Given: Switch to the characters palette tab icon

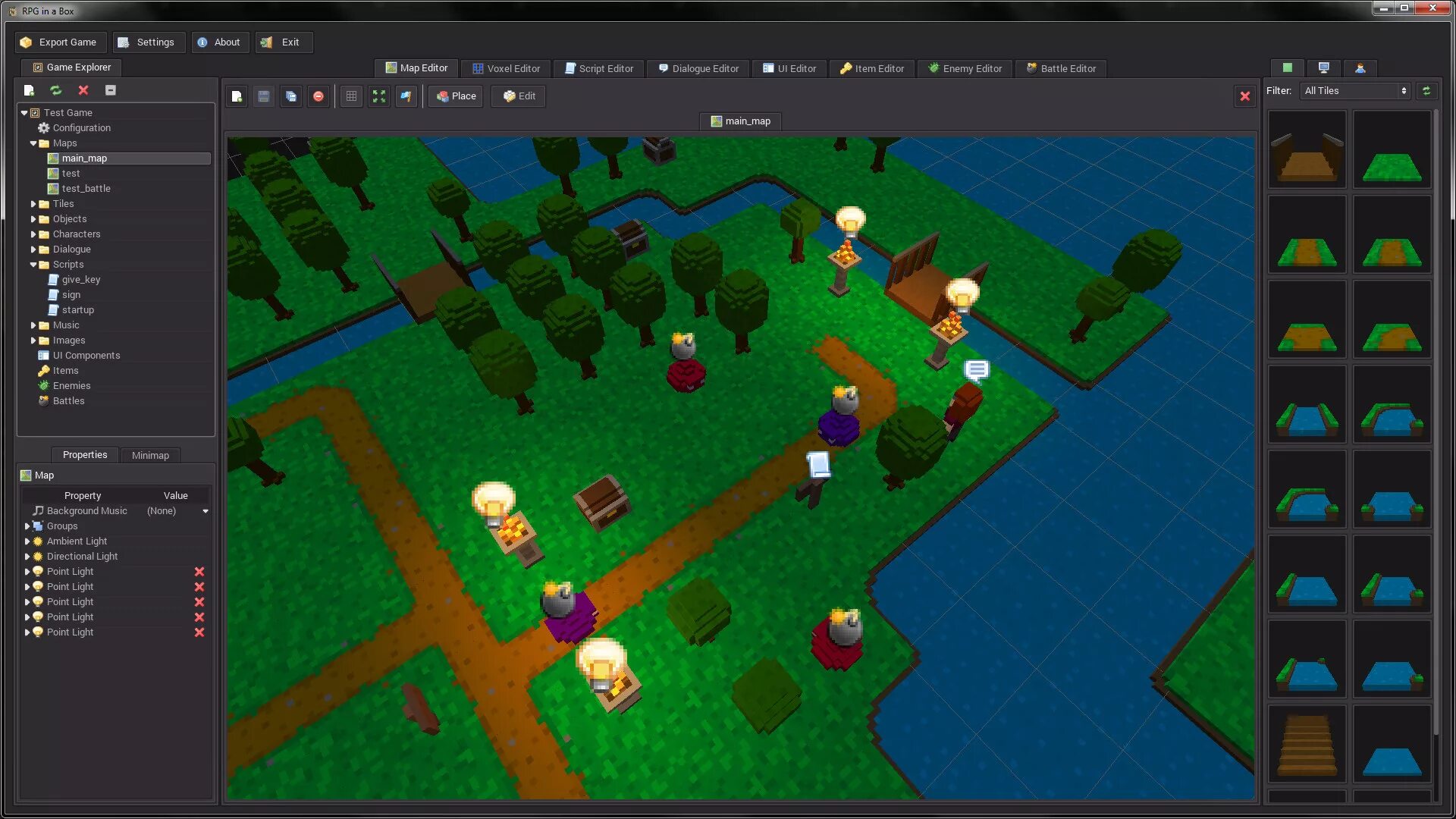Looking at the screenshot, I should pos(1360,68).
